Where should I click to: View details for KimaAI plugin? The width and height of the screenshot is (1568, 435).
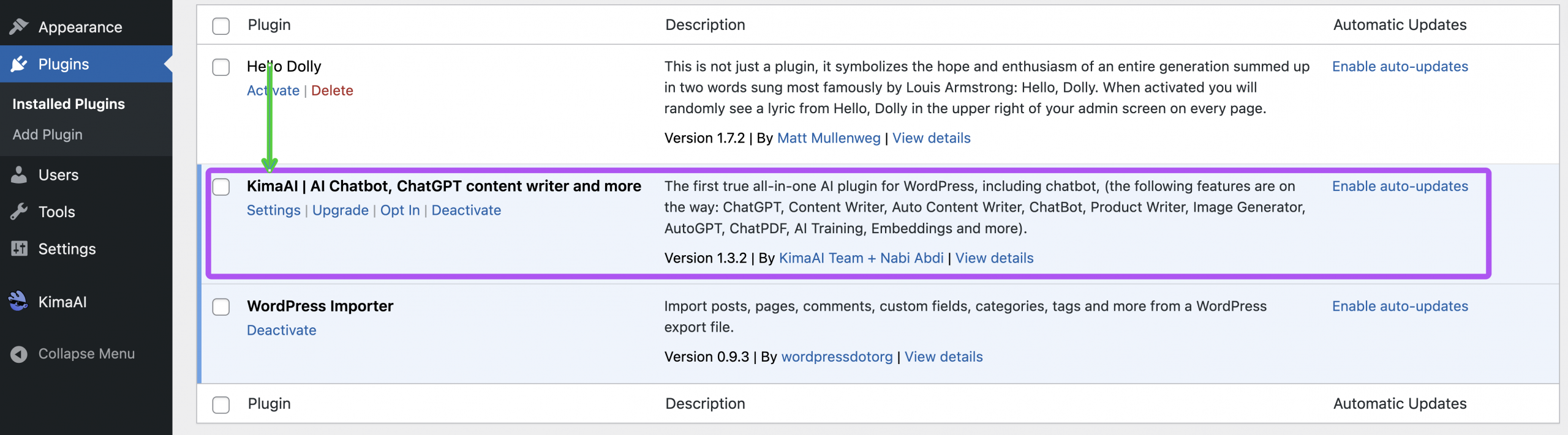(994, 258)
